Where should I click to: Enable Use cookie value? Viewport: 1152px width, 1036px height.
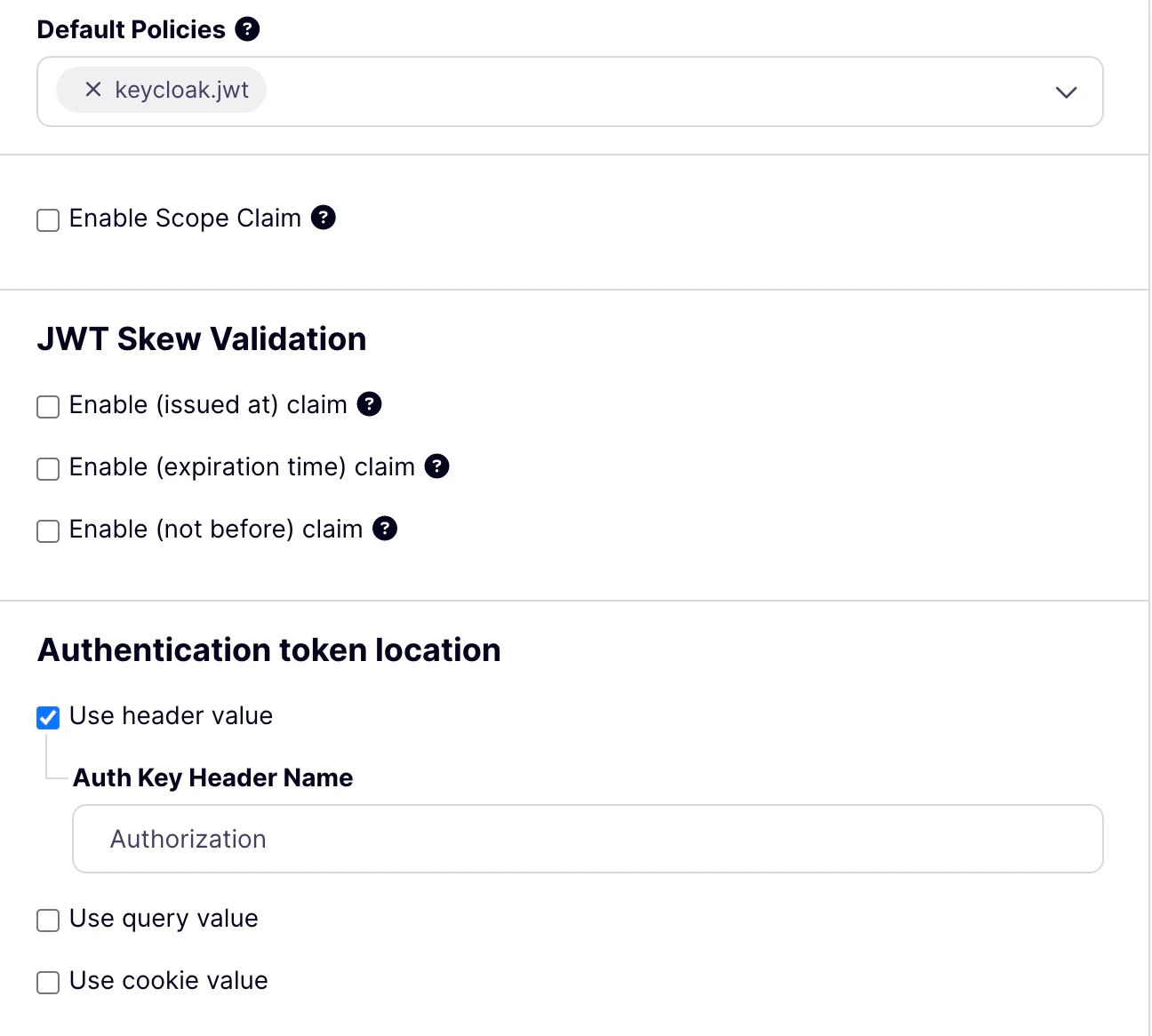47,983
